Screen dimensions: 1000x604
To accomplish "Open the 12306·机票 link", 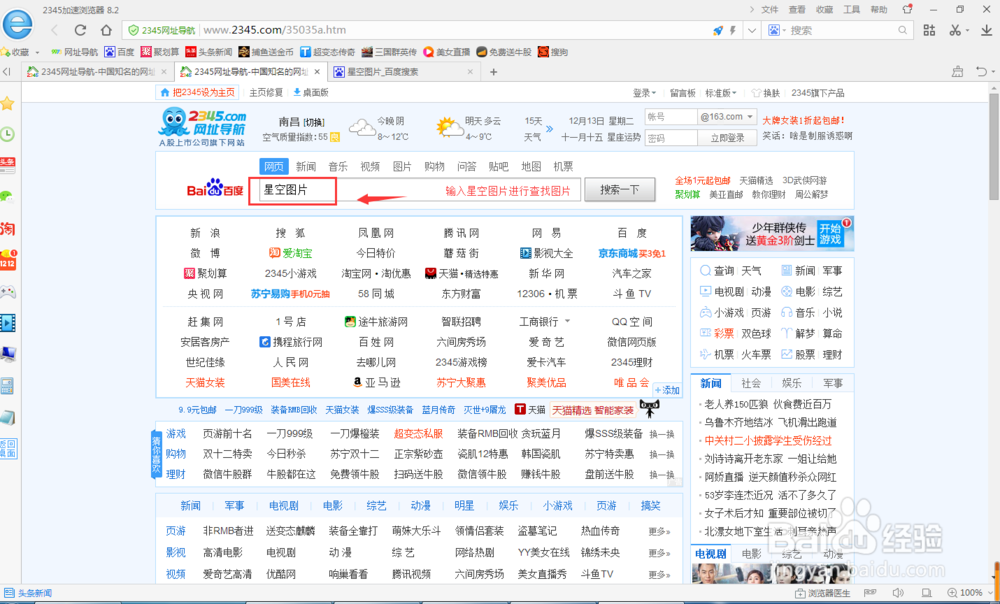I will [547, 293].
